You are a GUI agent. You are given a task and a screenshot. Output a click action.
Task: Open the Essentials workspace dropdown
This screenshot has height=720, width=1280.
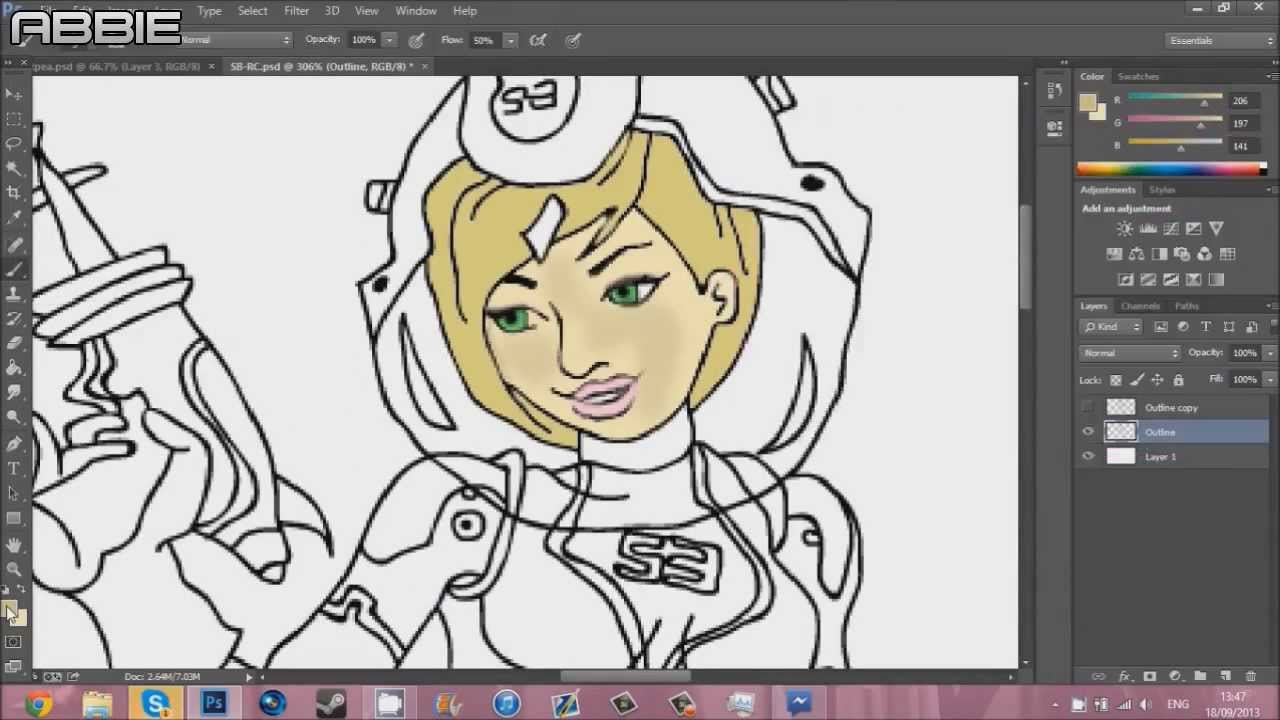(1221, 41)
